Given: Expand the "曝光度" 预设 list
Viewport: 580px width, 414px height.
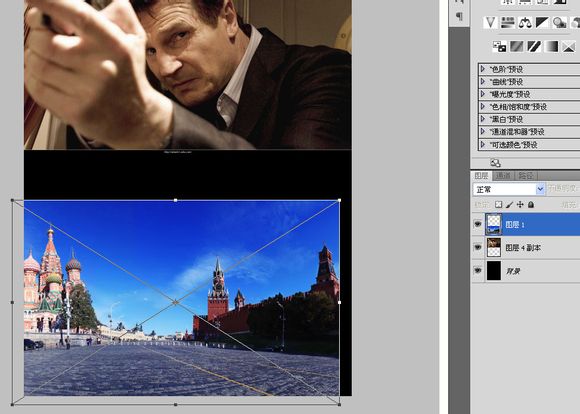Looking at the screenshot, I should [482, 94].
